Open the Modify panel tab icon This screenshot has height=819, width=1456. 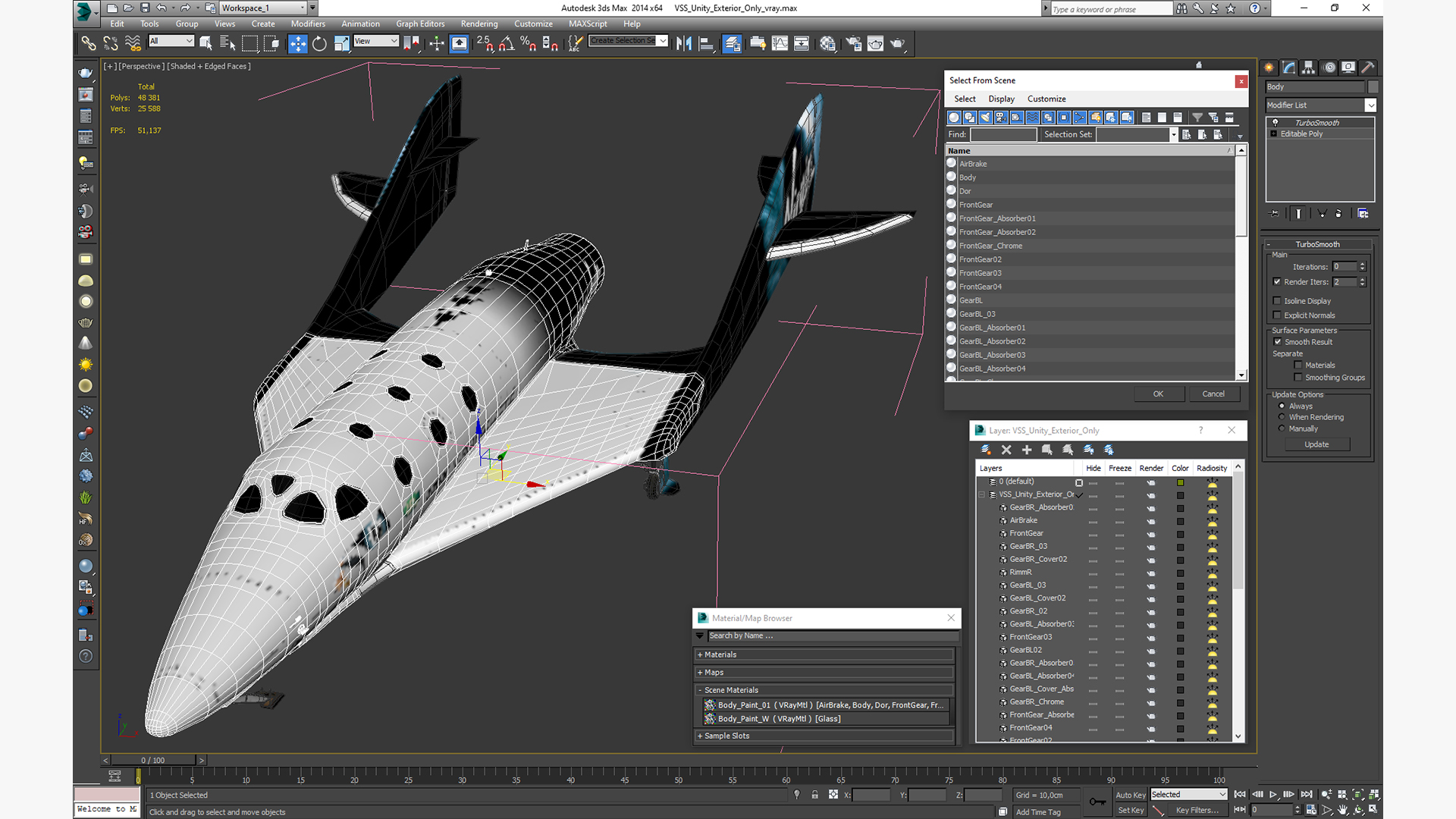click(x=1289, y=67)
